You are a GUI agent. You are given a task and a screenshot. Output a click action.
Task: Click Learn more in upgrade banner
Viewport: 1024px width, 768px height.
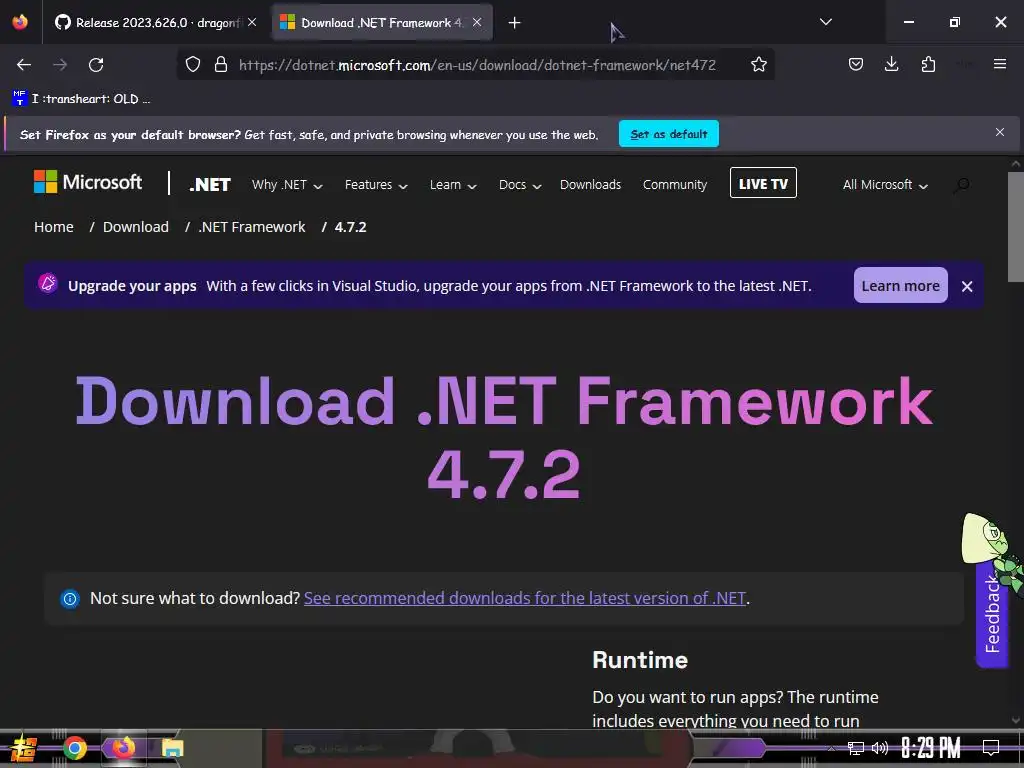point(901,285)
